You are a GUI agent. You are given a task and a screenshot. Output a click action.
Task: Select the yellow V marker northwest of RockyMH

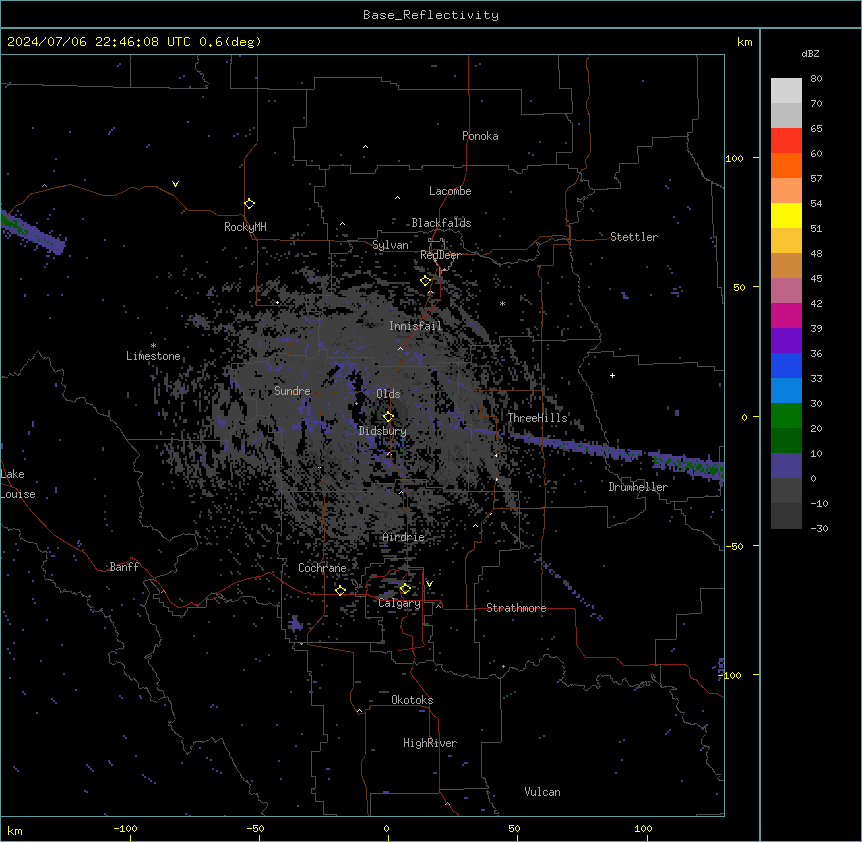point(175,184)
